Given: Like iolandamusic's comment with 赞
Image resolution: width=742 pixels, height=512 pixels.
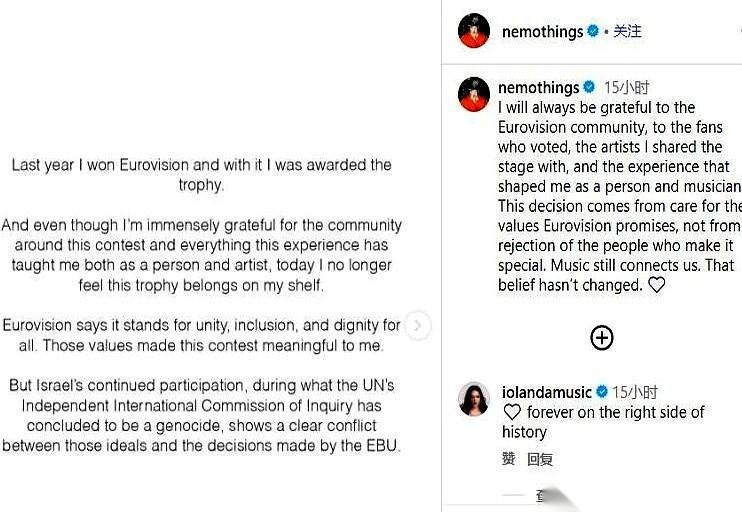Looking at the screenshot, I should click(x=508, y=459).
